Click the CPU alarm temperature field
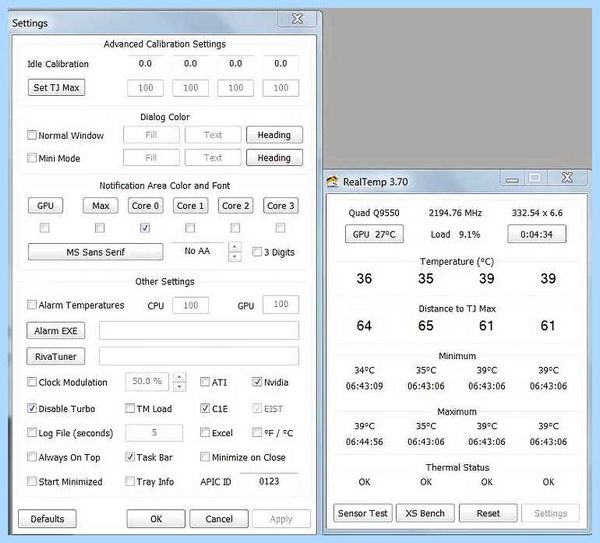600x543 pixels. 191,305
